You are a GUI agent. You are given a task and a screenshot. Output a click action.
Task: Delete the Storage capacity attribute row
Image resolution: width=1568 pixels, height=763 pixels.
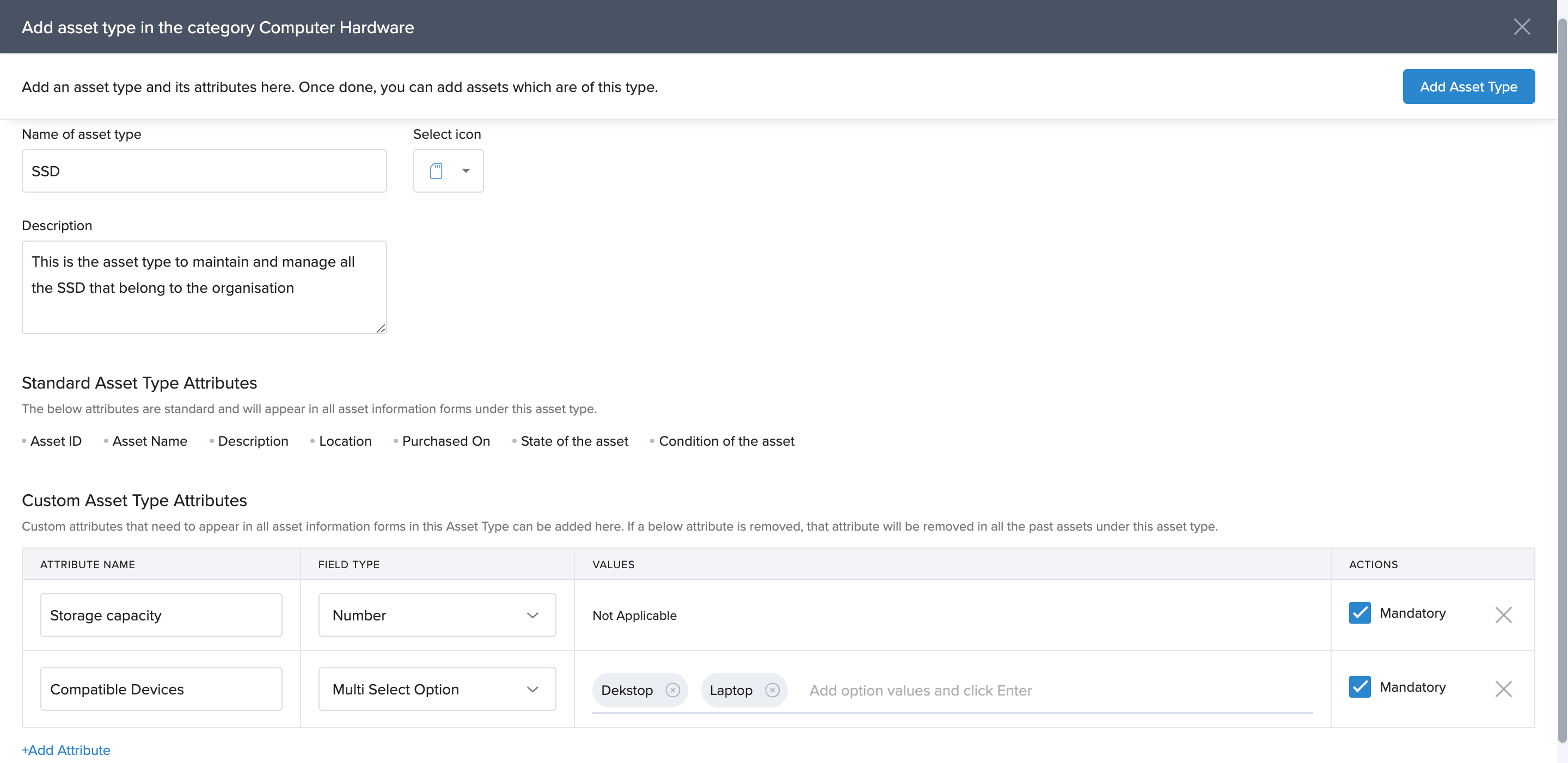coord(1503,615)
